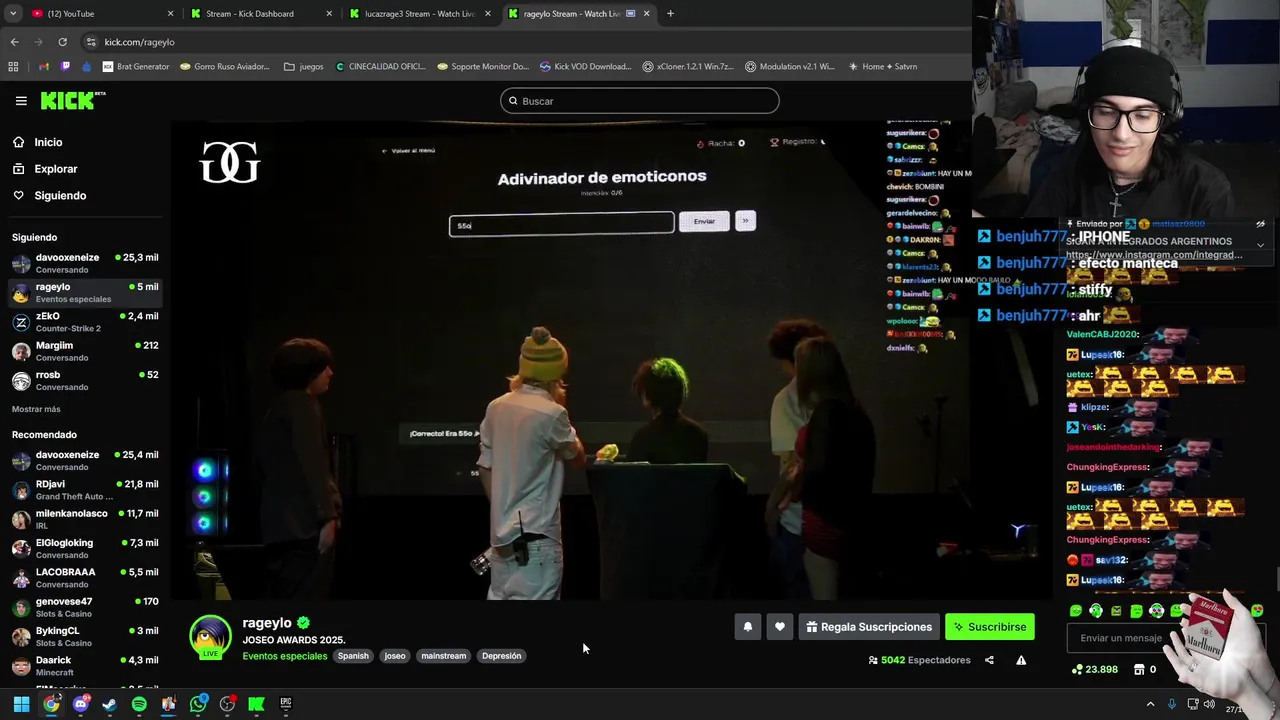The height and width of the screenshot is (720, 1280).
Task: Open zEkO Counter-Strike 2 channel
Action: [85, 322]
